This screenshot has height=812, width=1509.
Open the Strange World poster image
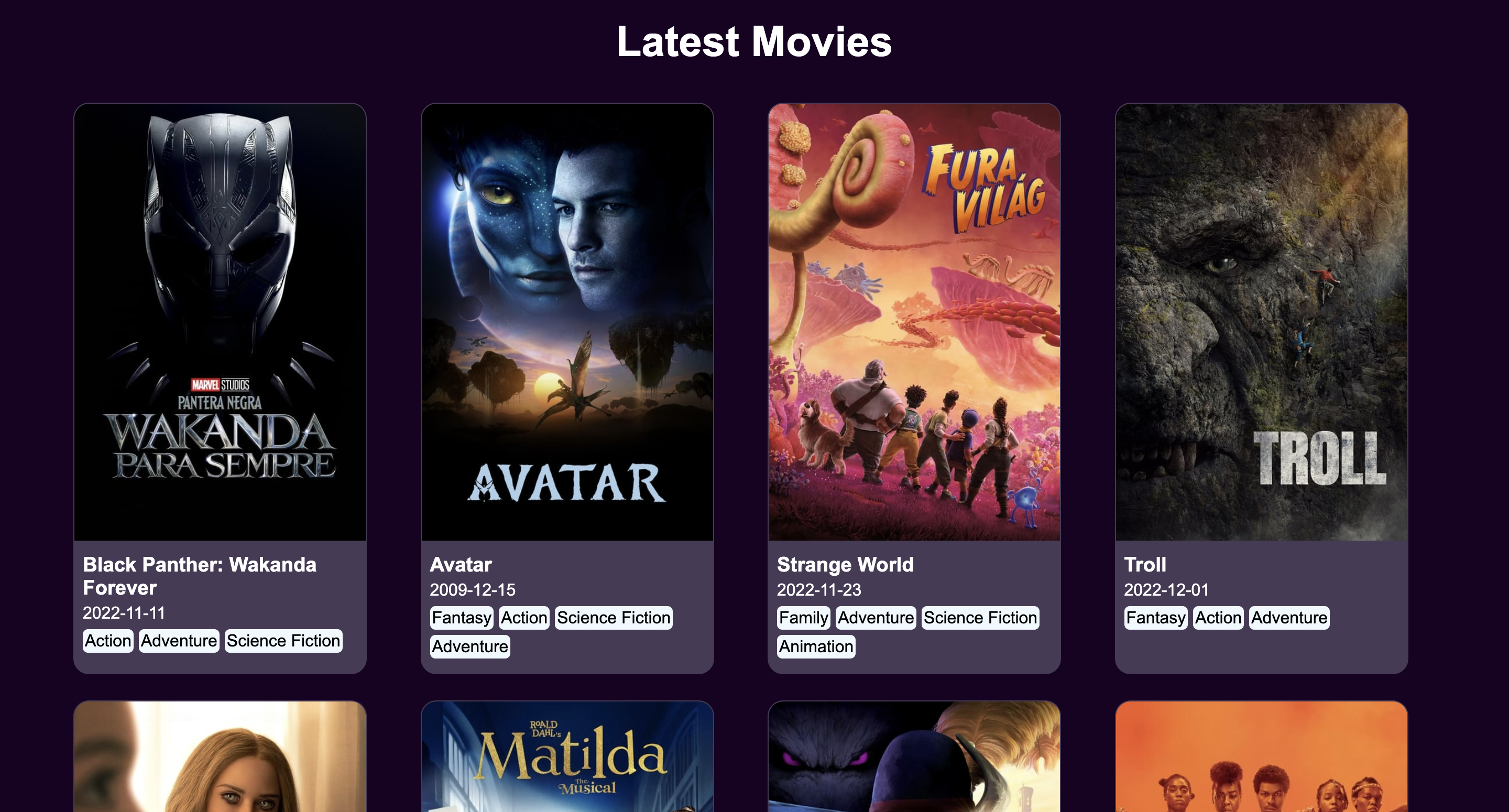coord(914,322)
